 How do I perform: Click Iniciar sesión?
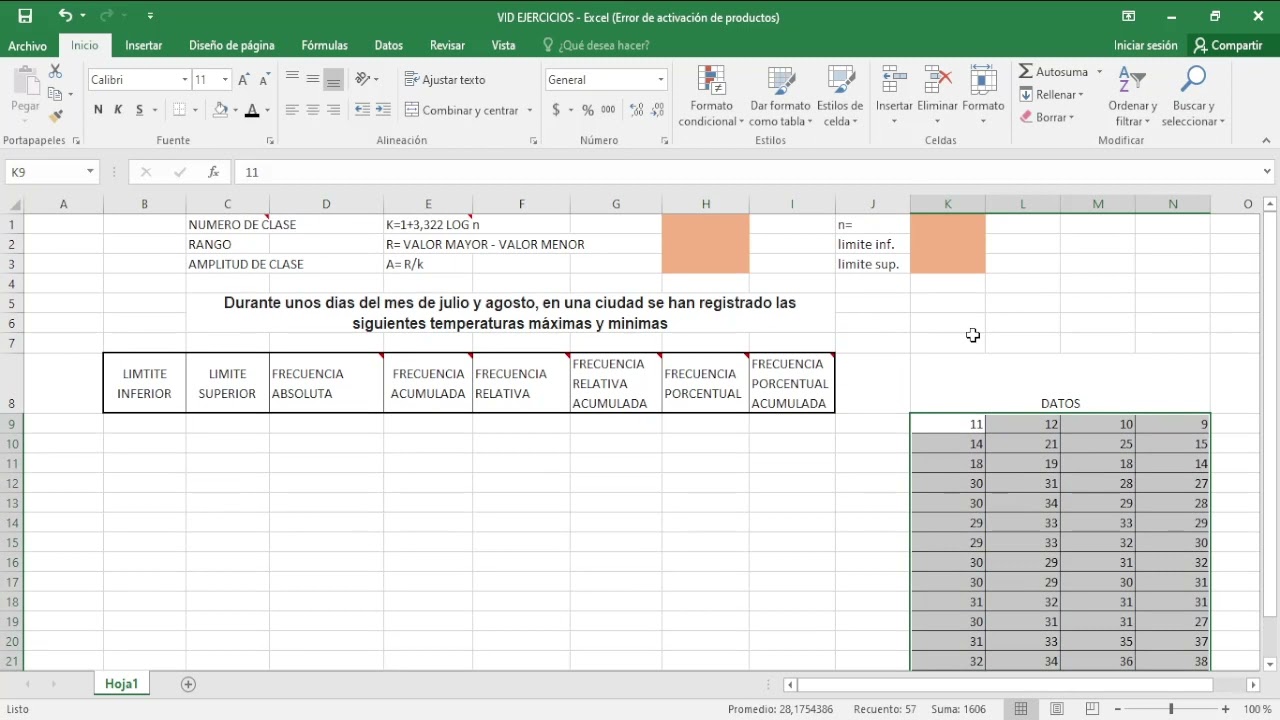coord(1145,45)
